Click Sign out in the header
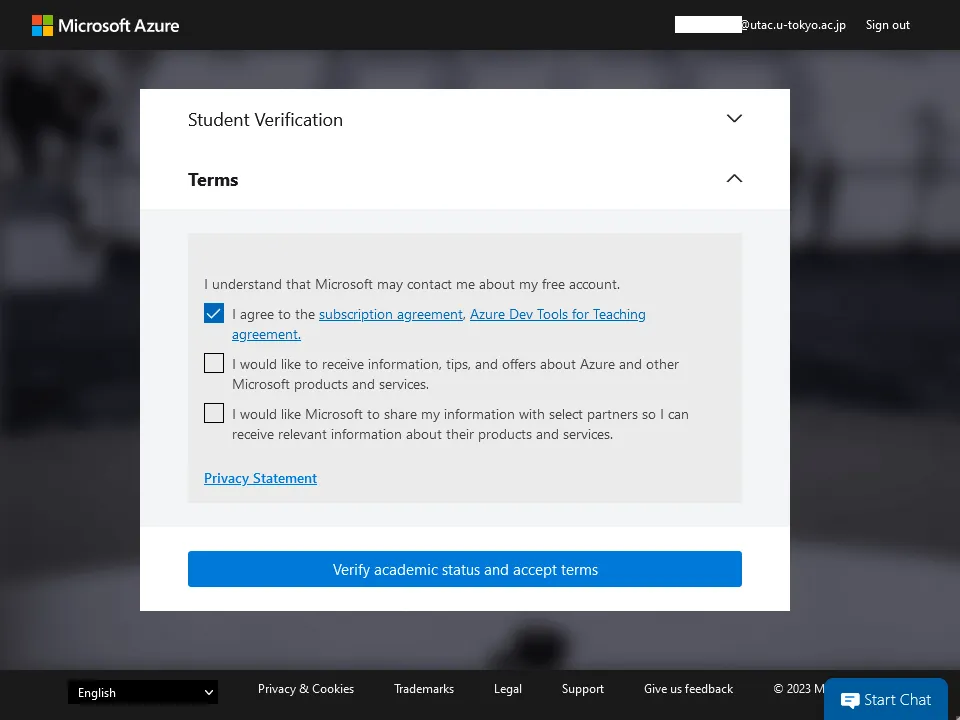Screen dimensions: 960x720 coord(887,25)
